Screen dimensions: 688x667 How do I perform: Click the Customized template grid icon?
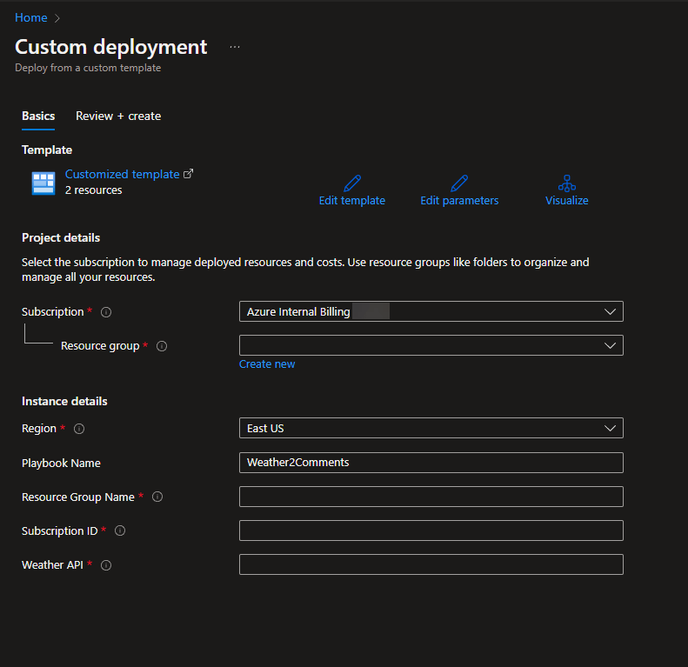click(43, 183)
